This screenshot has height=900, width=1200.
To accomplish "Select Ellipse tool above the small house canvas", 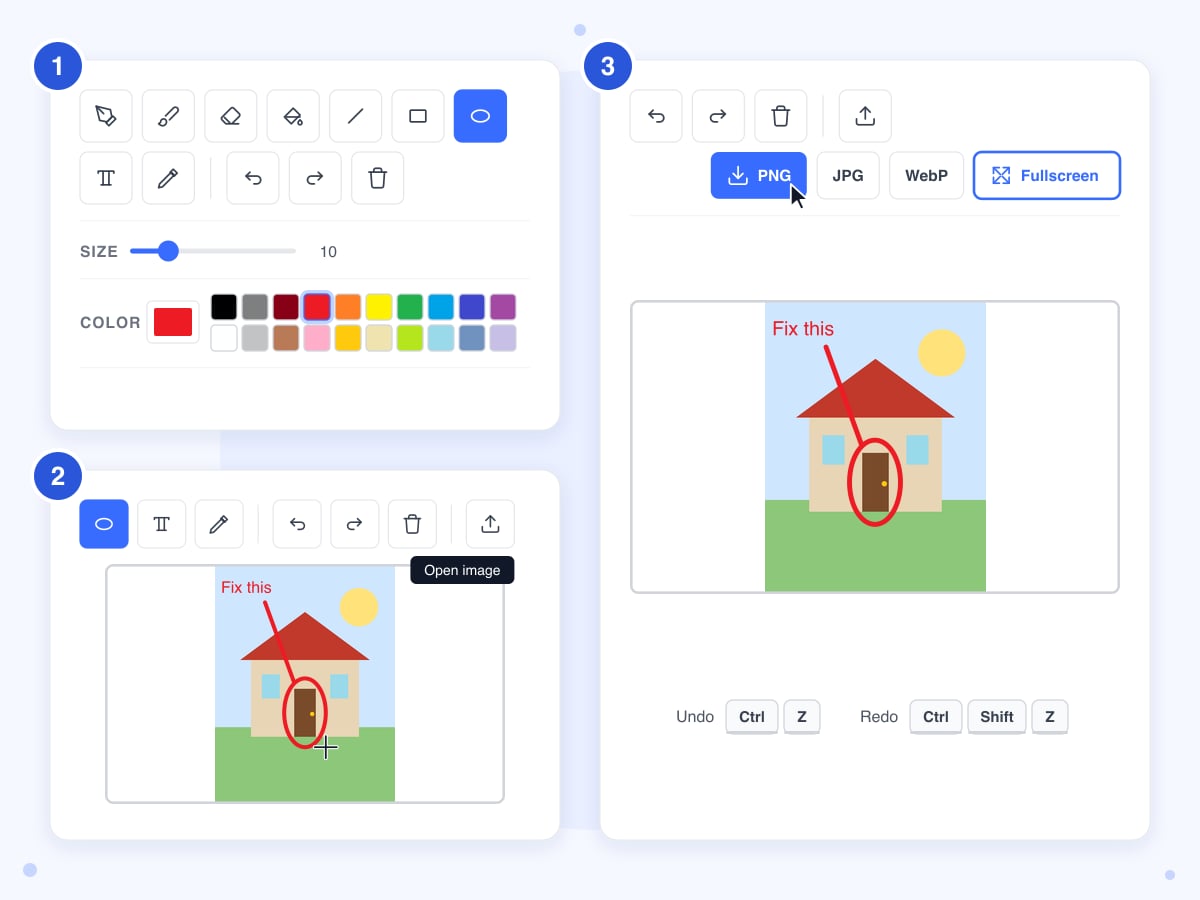I will click(x=104, y=524).
